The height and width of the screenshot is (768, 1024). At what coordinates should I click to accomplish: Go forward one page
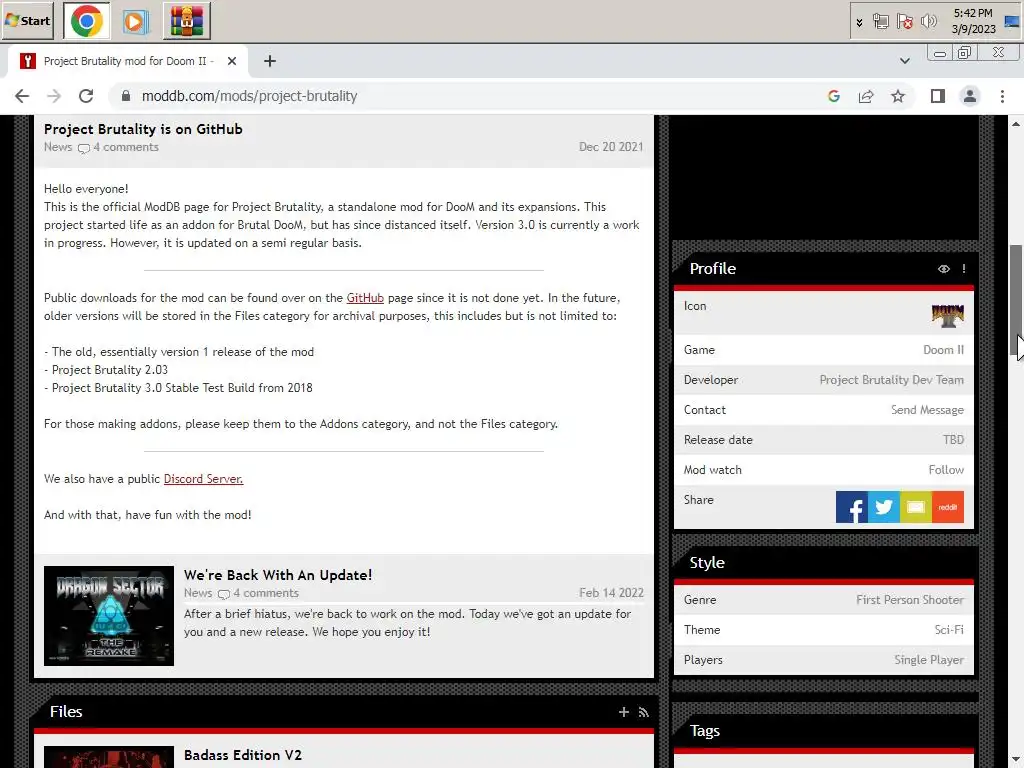pos(54,96)
